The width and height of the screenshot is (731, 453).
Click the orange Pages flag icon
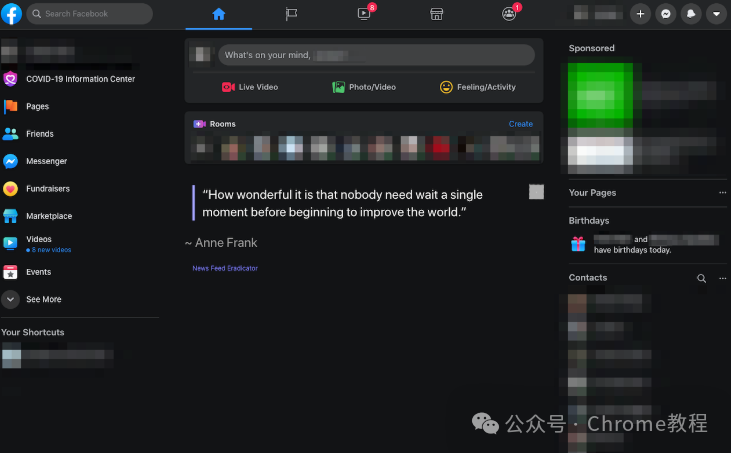click(10, 106)
